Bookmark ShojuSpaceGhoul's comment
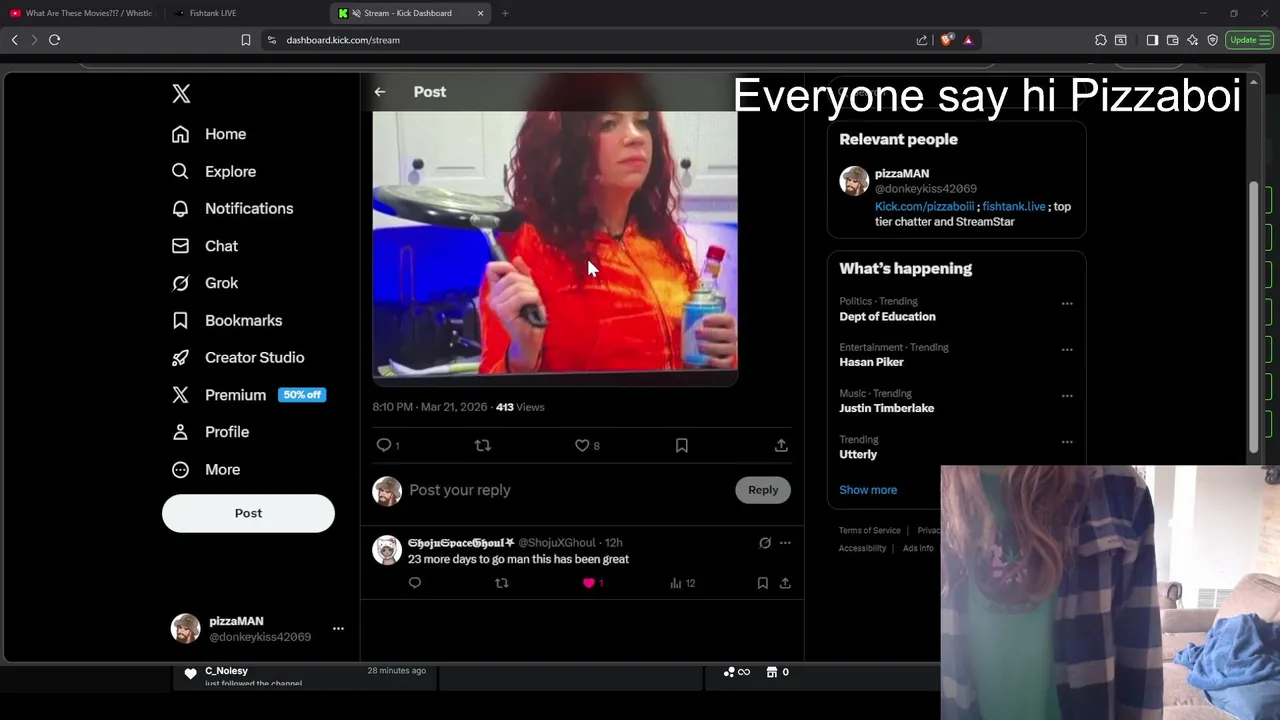This screenshot has height=720, width=1280. pos(762,583)
